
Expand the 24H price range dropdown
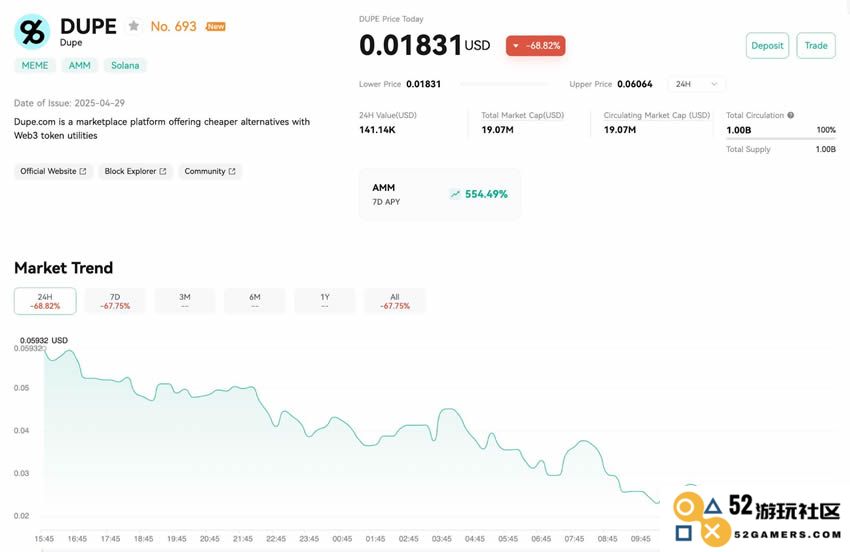697,84
